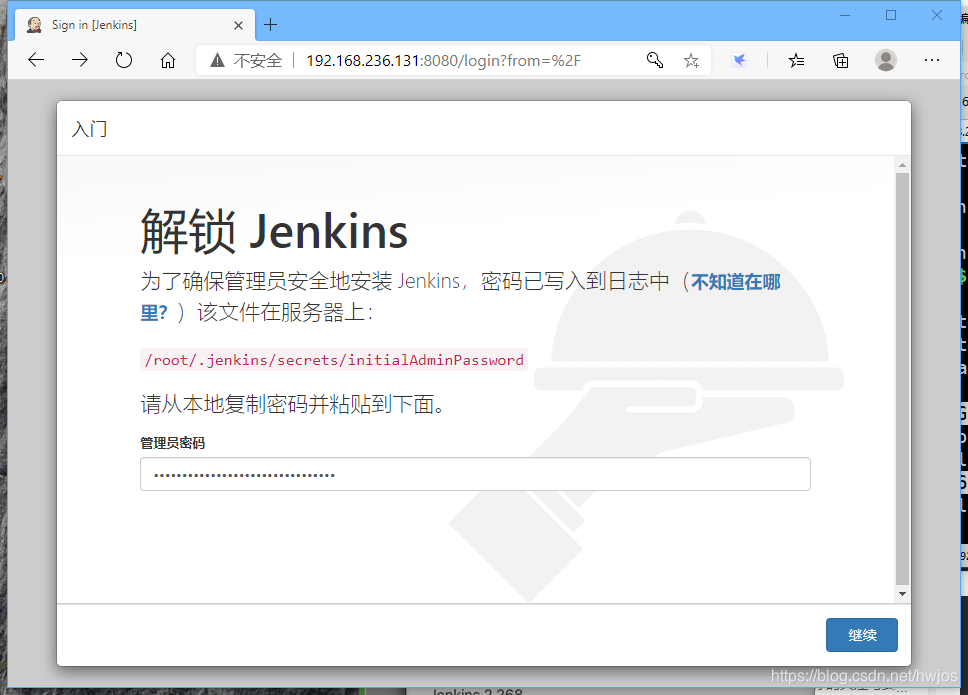Open saved passwords key icon in address bar
968x695 pixels.
coord(654,60)
